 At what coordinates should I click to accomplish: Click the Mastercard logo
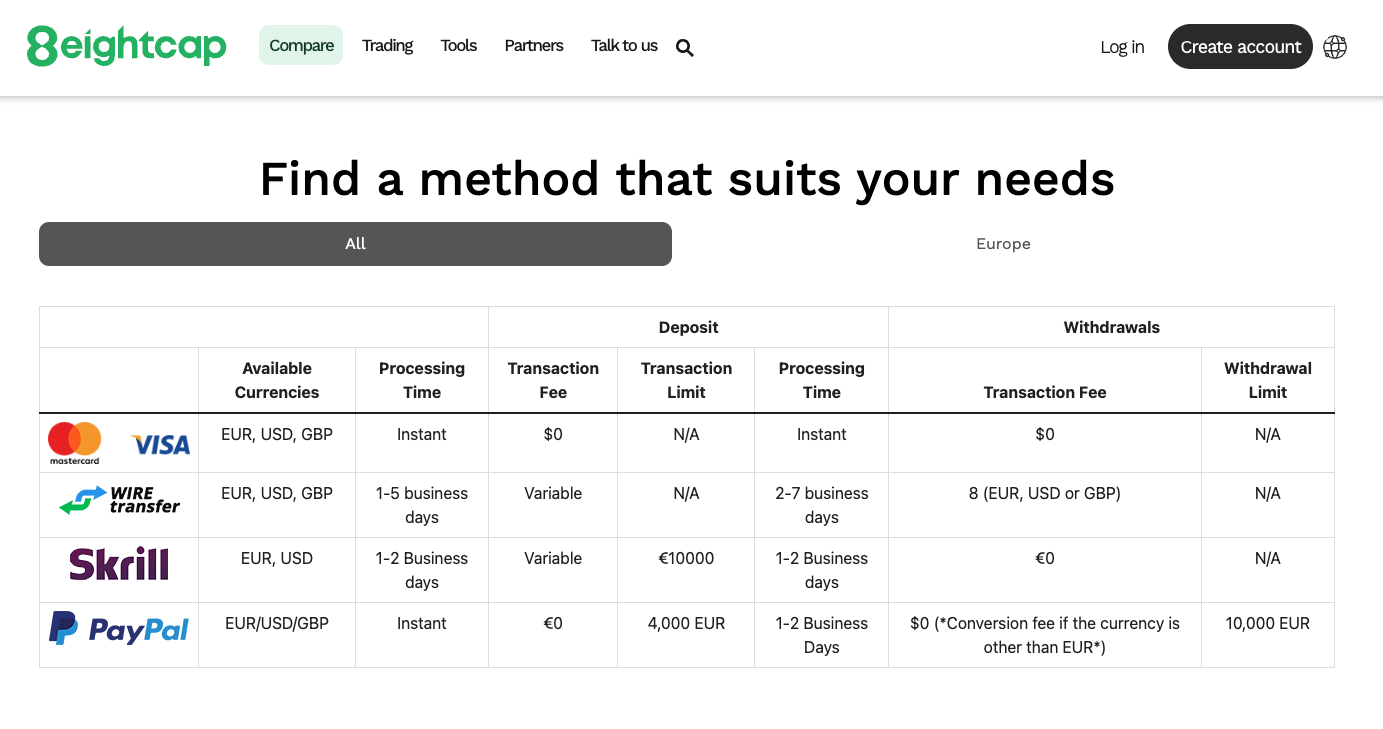[75, 443]
